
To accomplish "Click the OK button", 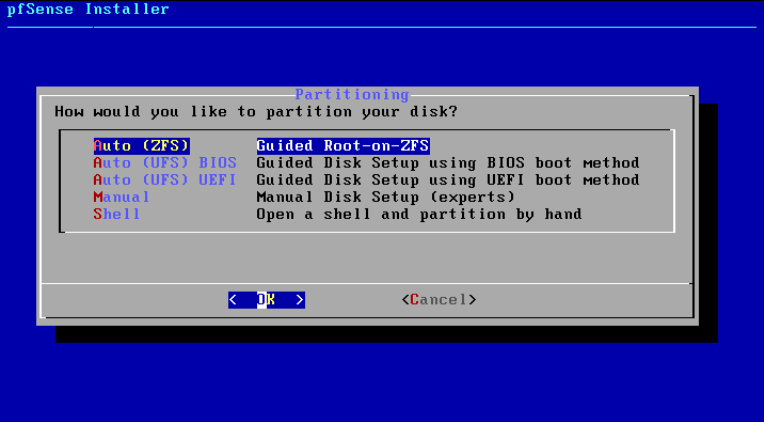I will 267,300.
